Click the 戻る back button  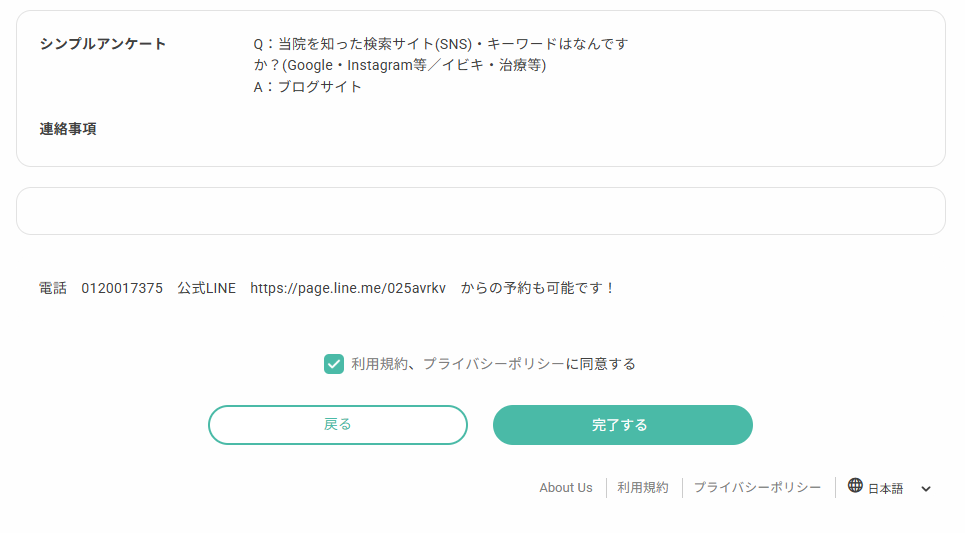(338, 425)
